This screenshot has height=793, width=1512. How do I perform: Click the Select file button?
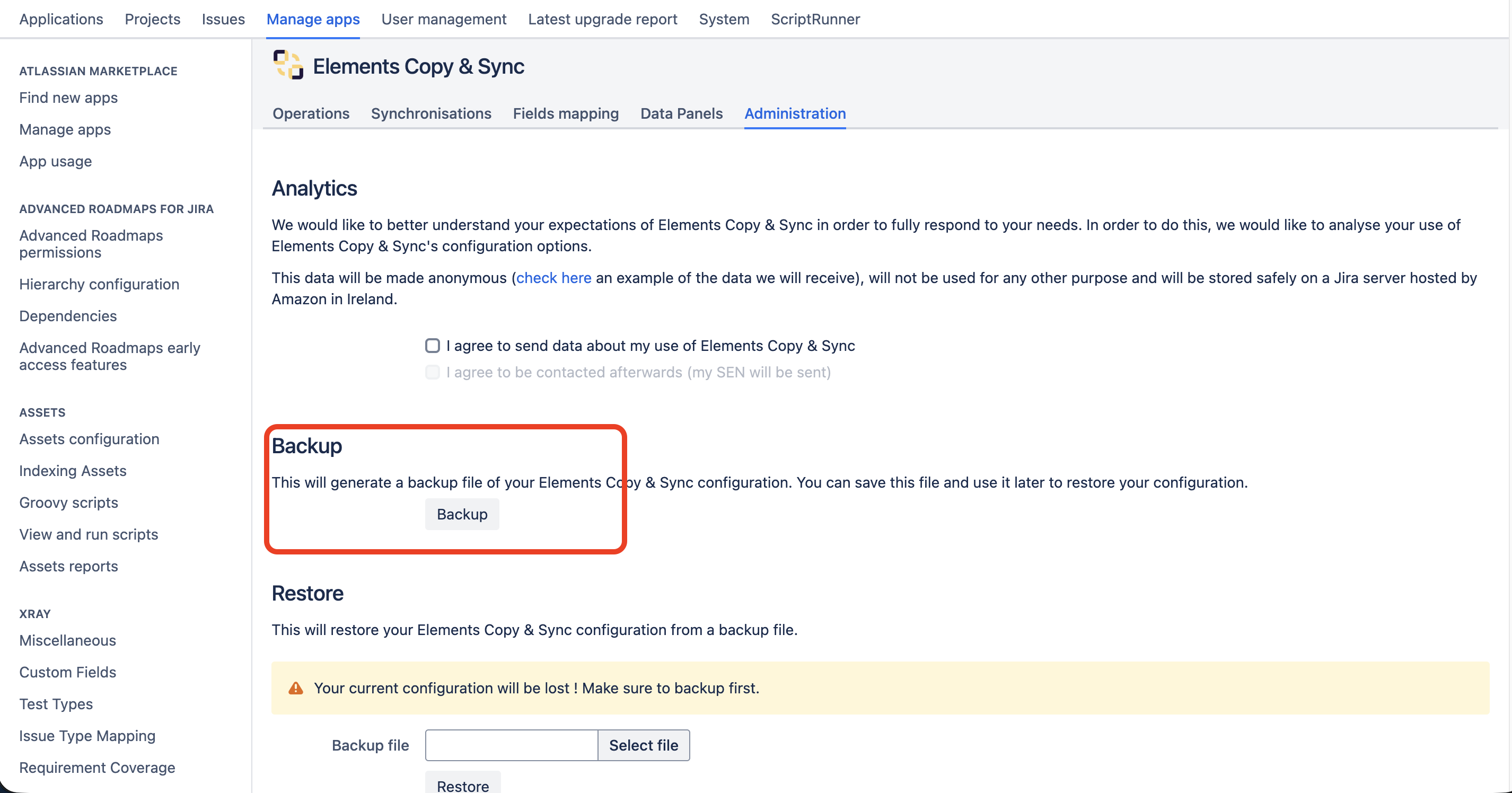(643, 745)
